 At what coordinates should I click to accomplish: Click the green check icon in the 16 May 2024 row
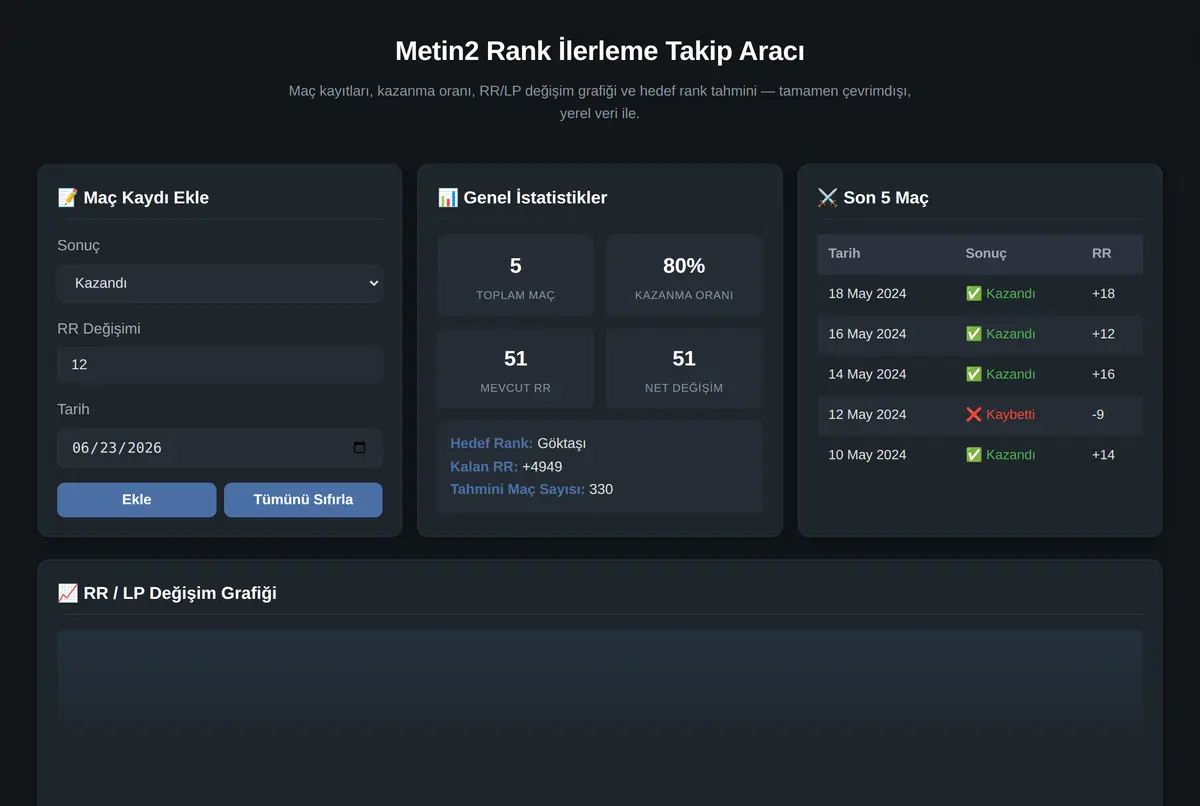pos(974,334)
